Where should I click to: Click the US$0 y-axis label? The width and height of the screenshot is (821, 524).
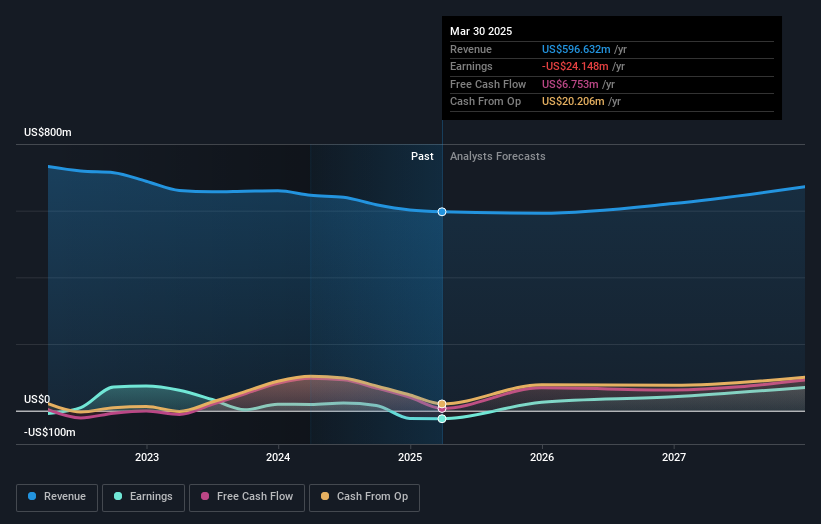37,399
